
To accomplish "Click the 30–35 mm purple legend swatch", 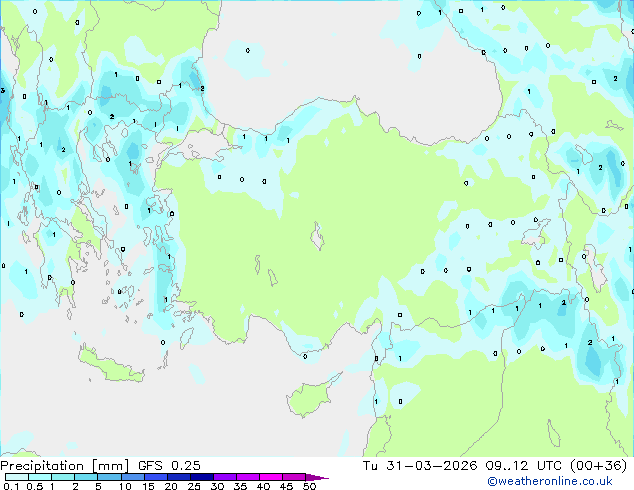I will point(225,477).
